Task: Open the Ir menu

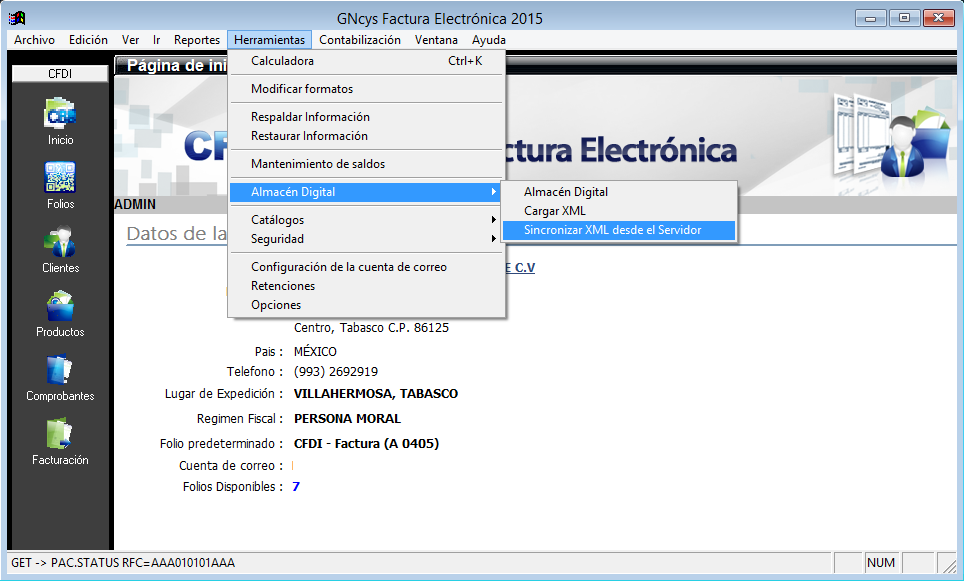Action: [157, 40]
